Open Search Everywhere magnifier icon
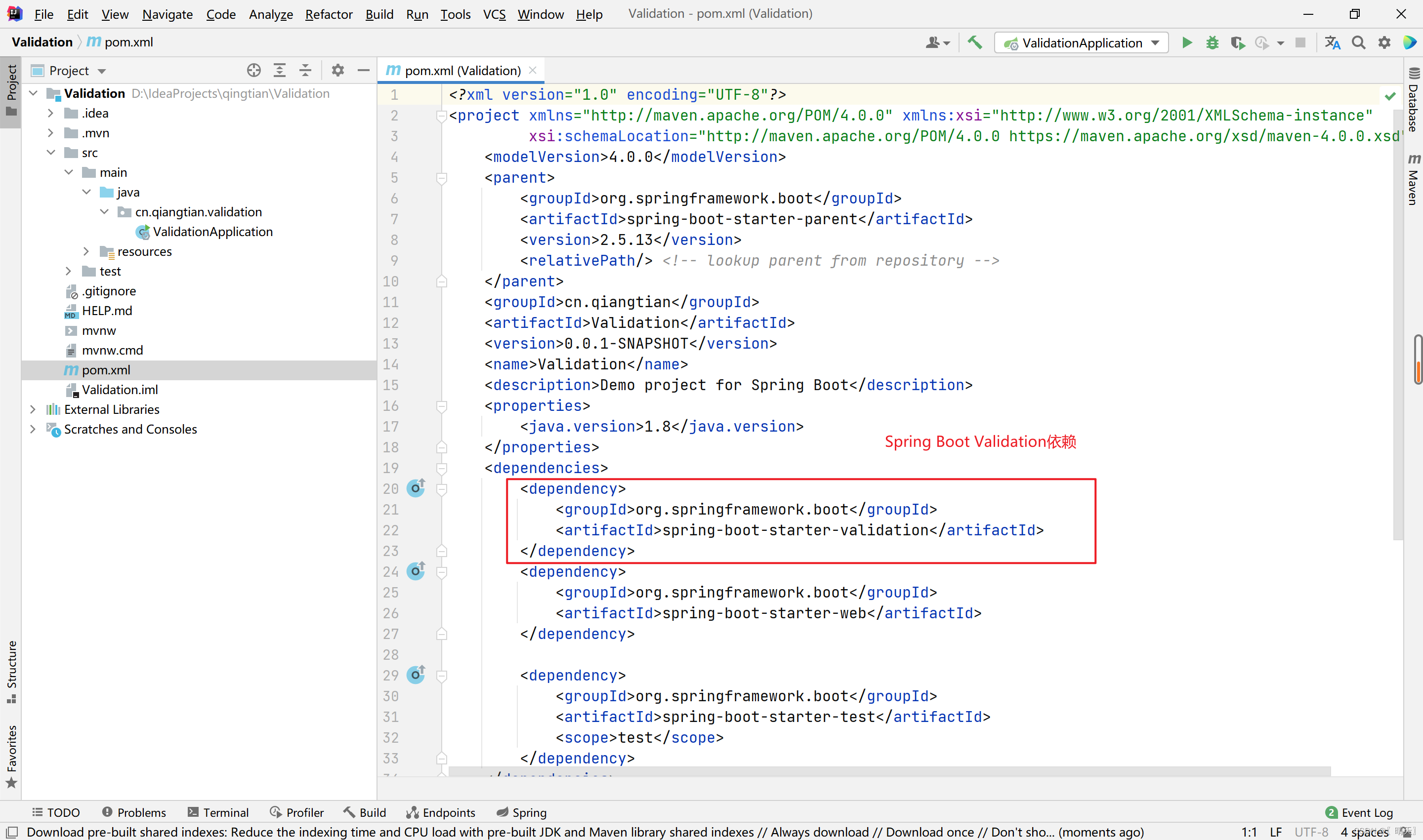The height and width of the screenshot is (840, 1423). coord(1358,43)
